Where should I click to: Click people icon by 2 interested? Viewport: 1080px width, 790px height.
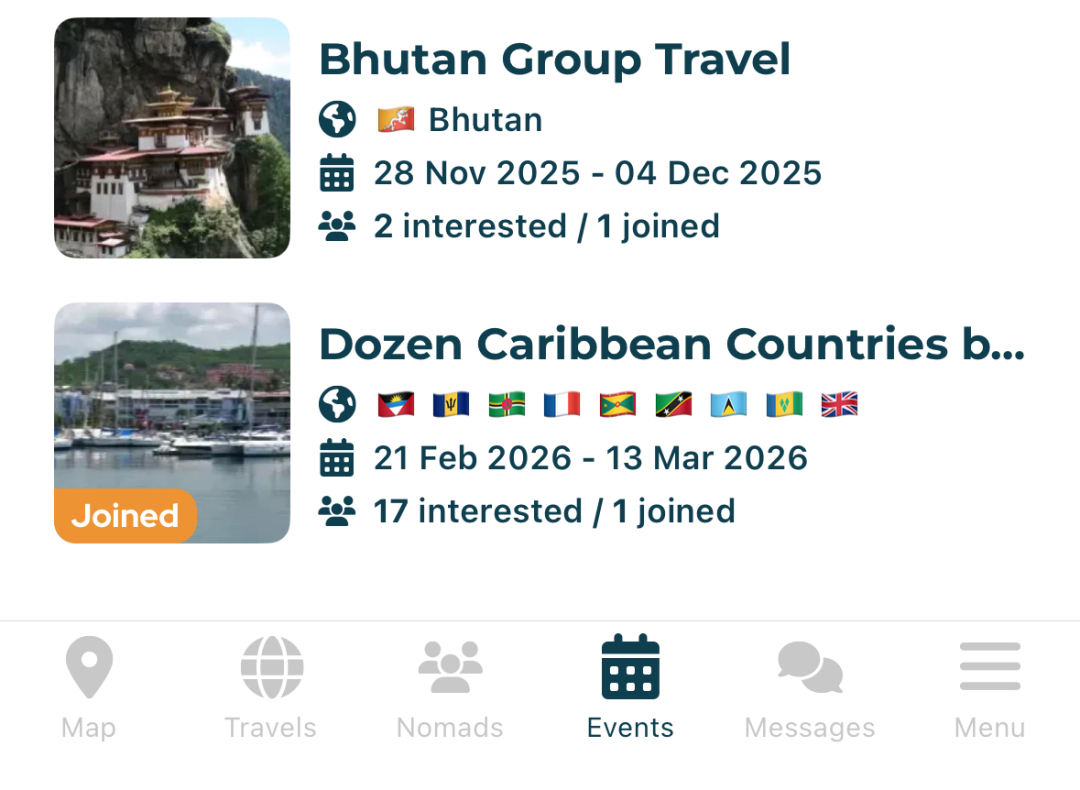coord(337,226)
